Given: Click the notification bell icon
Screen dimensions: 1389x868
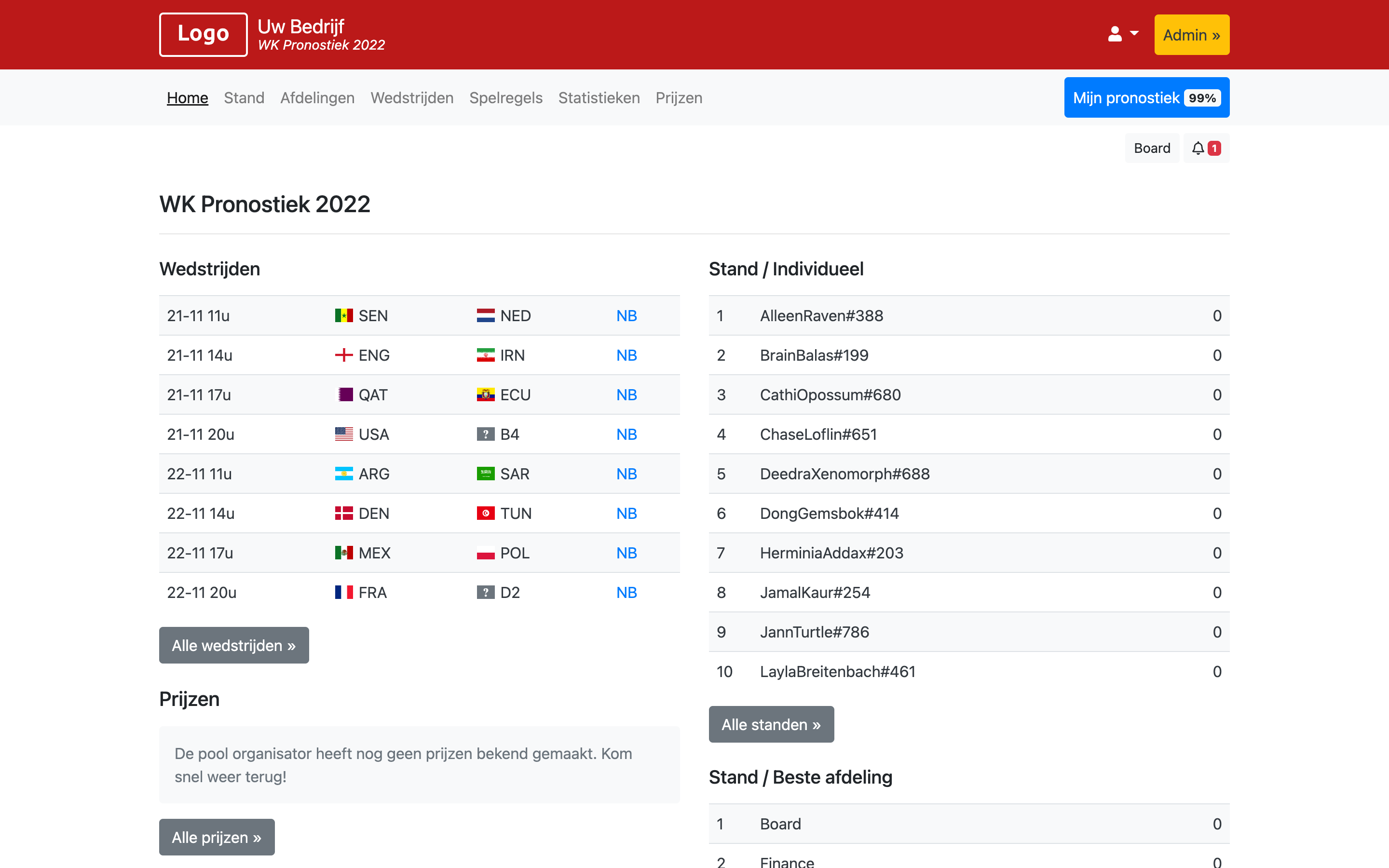Looking at the screenshot, I should [1198, 148].
